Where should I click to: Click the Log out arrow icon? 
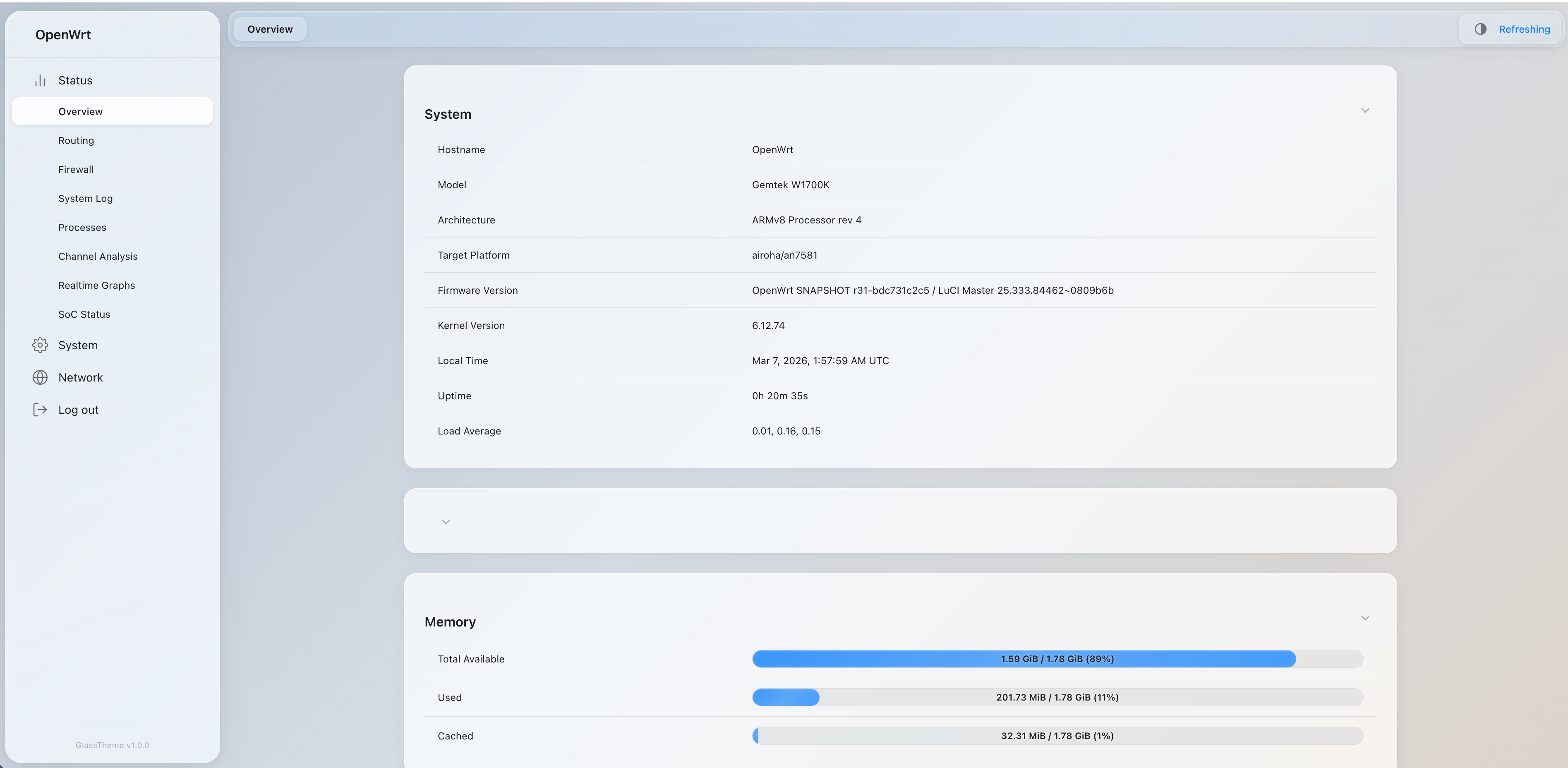click(x=40, y=410)
